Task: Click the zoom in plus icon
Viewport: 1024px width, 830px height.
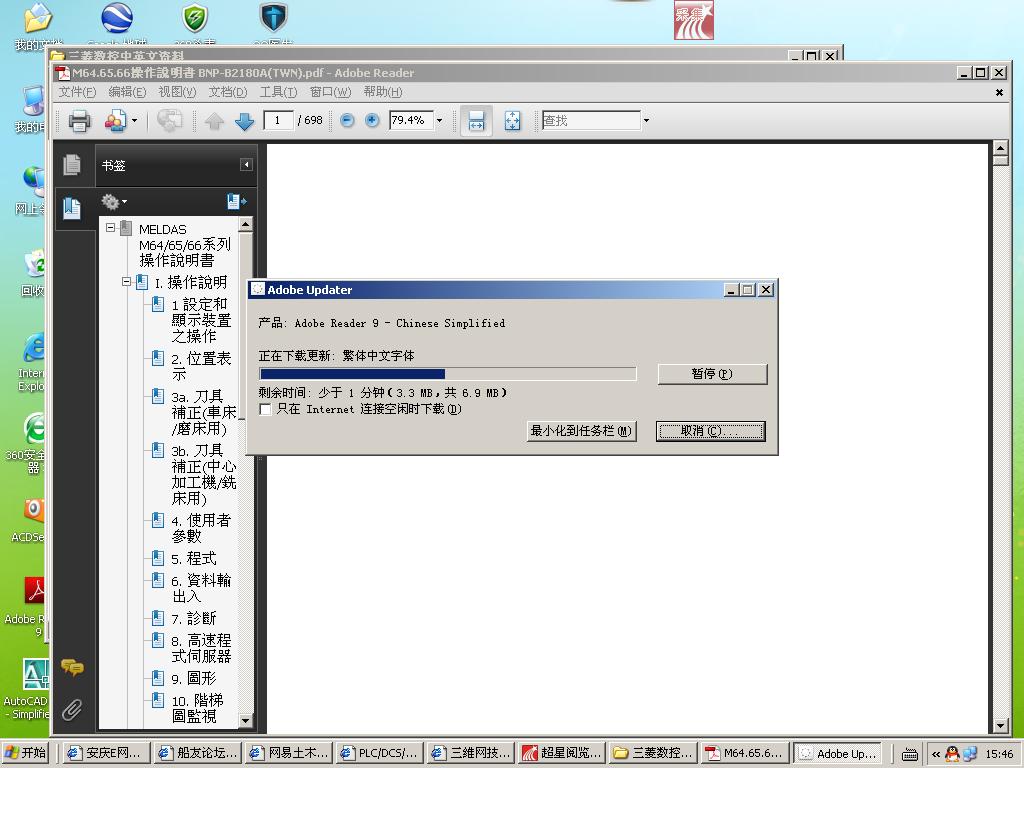Action: pyautogui.click(x=372, y=120)
